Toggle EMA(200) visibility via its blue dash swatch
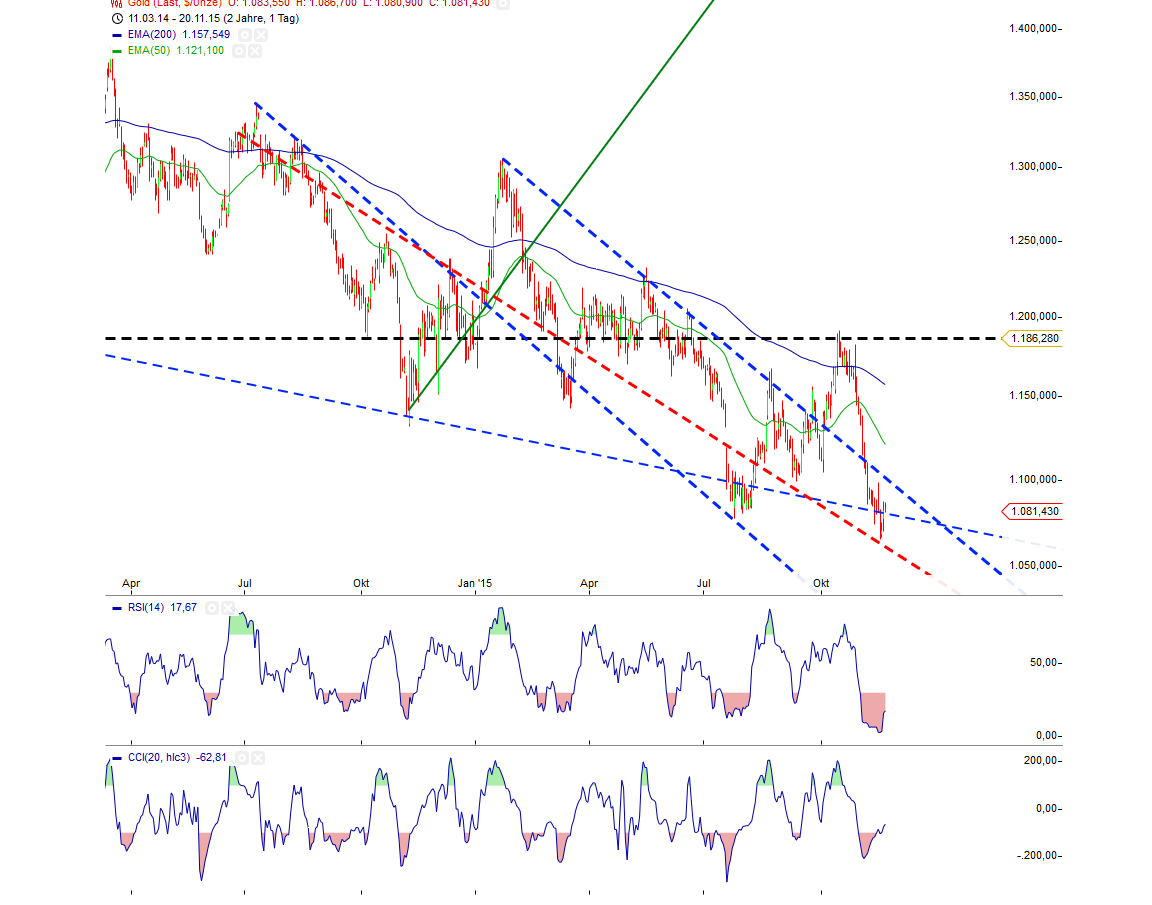The width and height of the screenshot is (1152, 905). point(115,34)
